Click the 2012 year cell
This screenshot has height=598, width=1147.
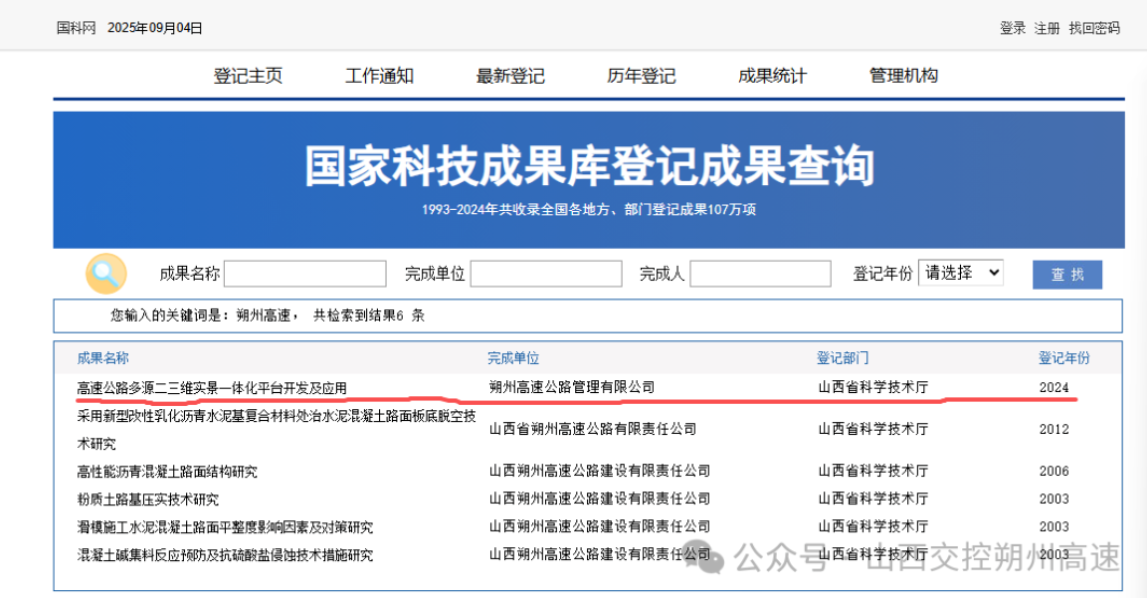(x=1054, y=430)
